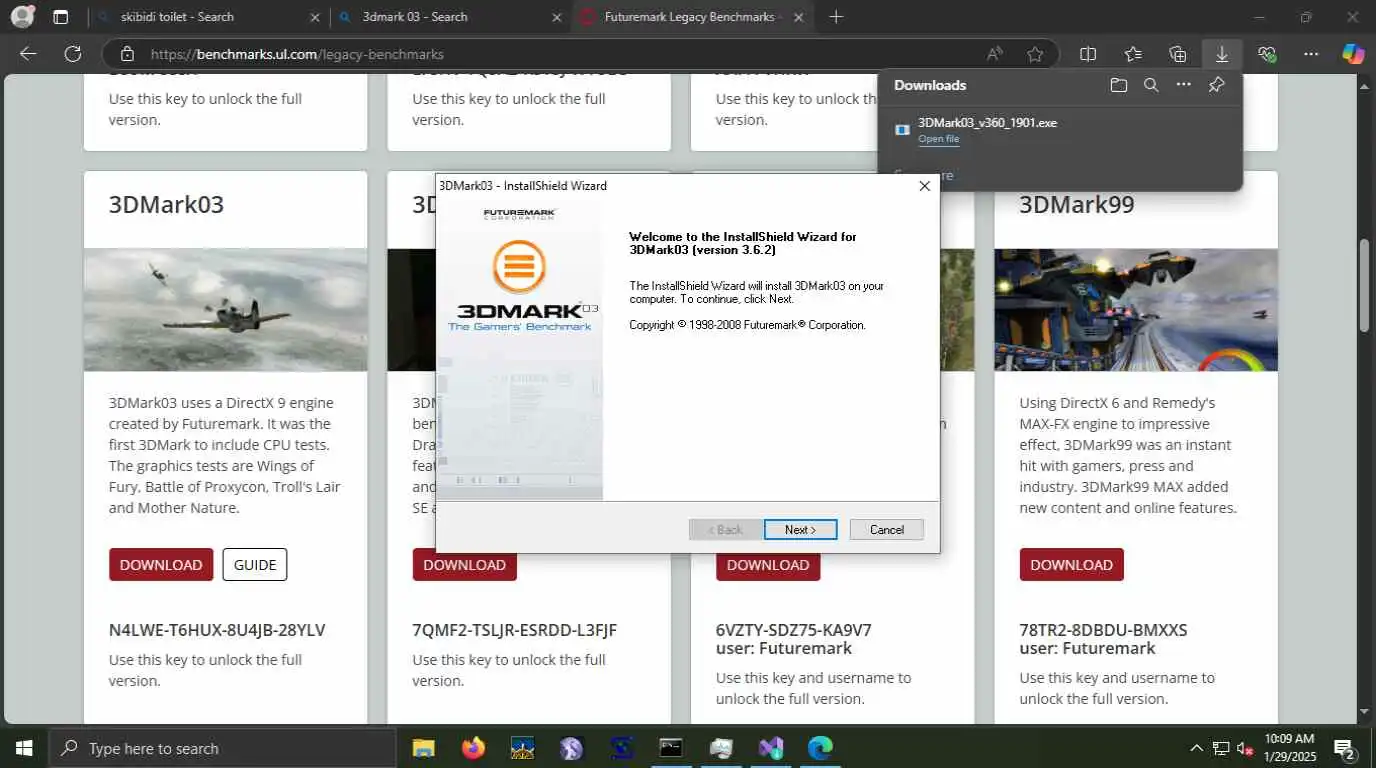Add this page to favorites star icon
Screen dimensions: 1376x768
click(1035, 54)
